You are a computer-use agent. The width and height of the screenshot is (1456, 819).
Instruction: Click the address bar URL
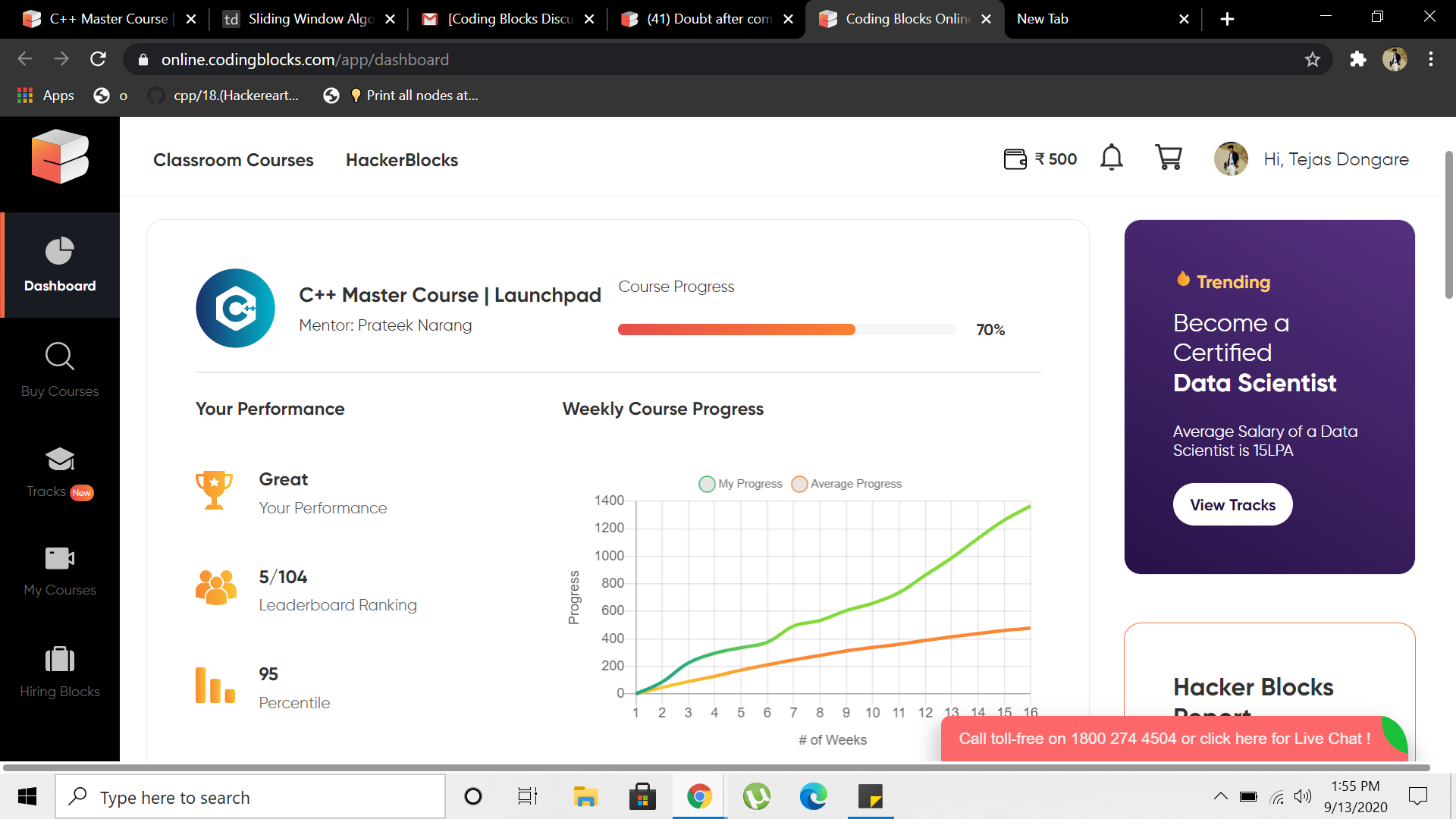[305, 59]
